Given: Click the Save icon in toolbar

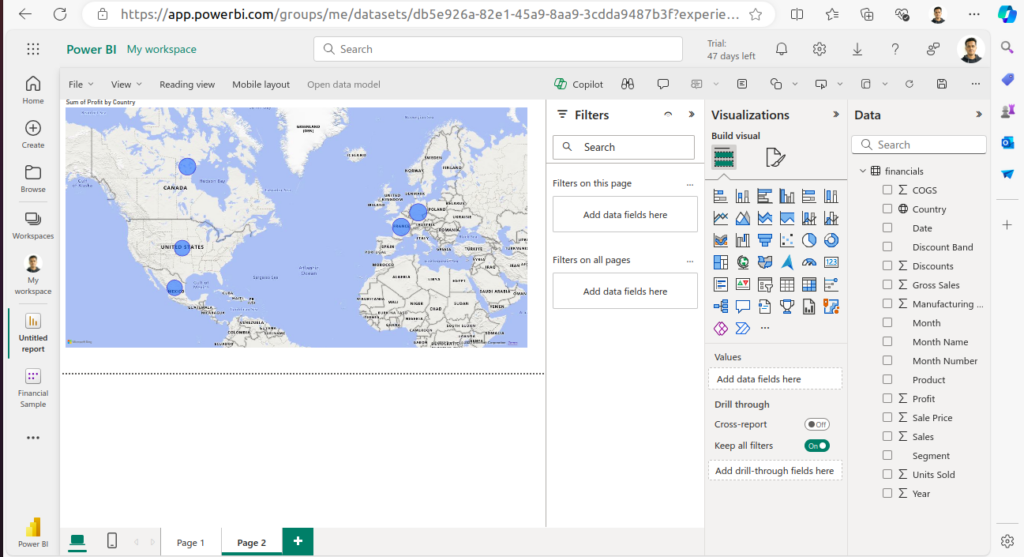Looking at the screenshot, I should [941, 85].
